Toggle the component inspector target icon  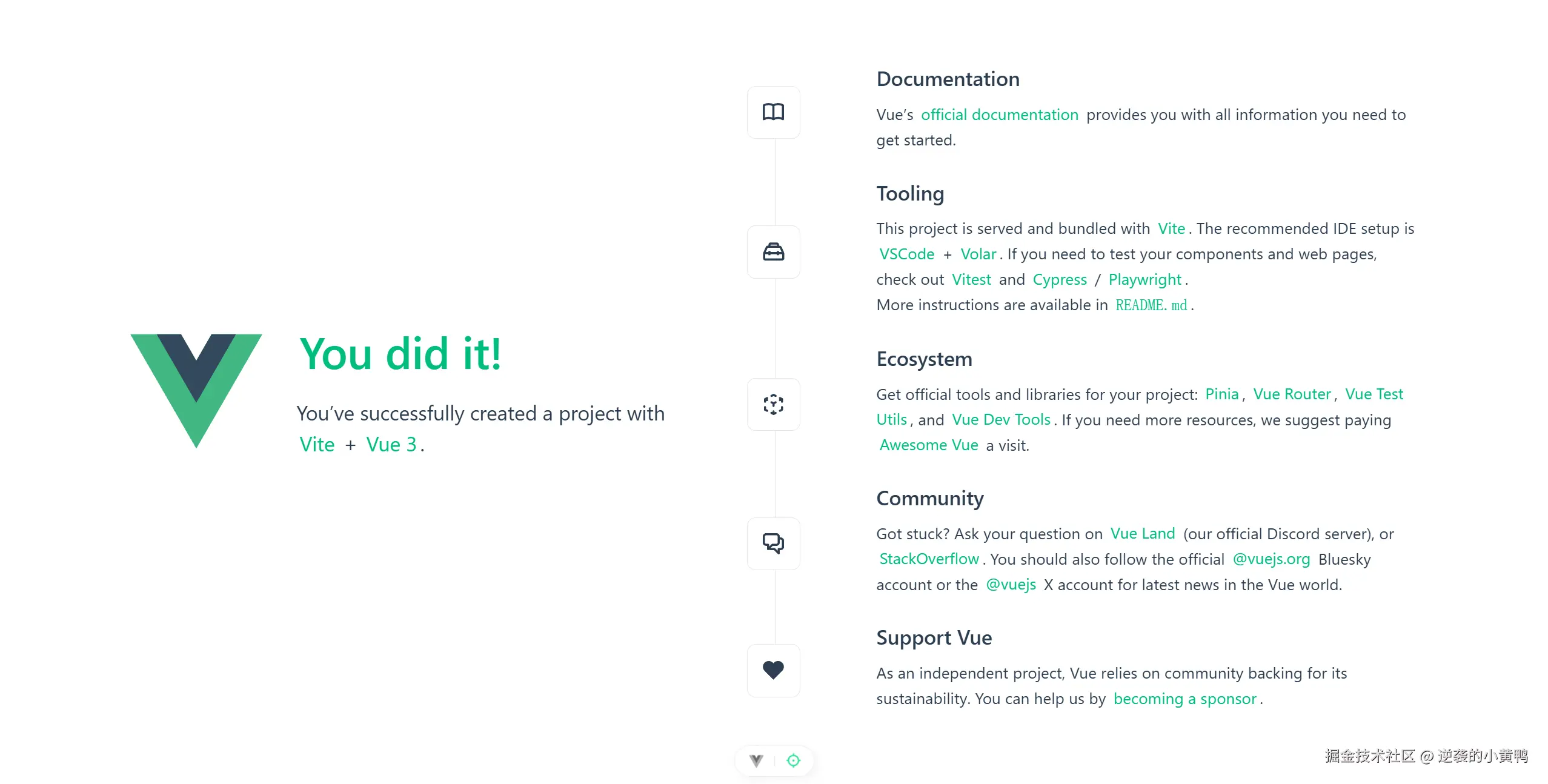(x=793, y=760)
